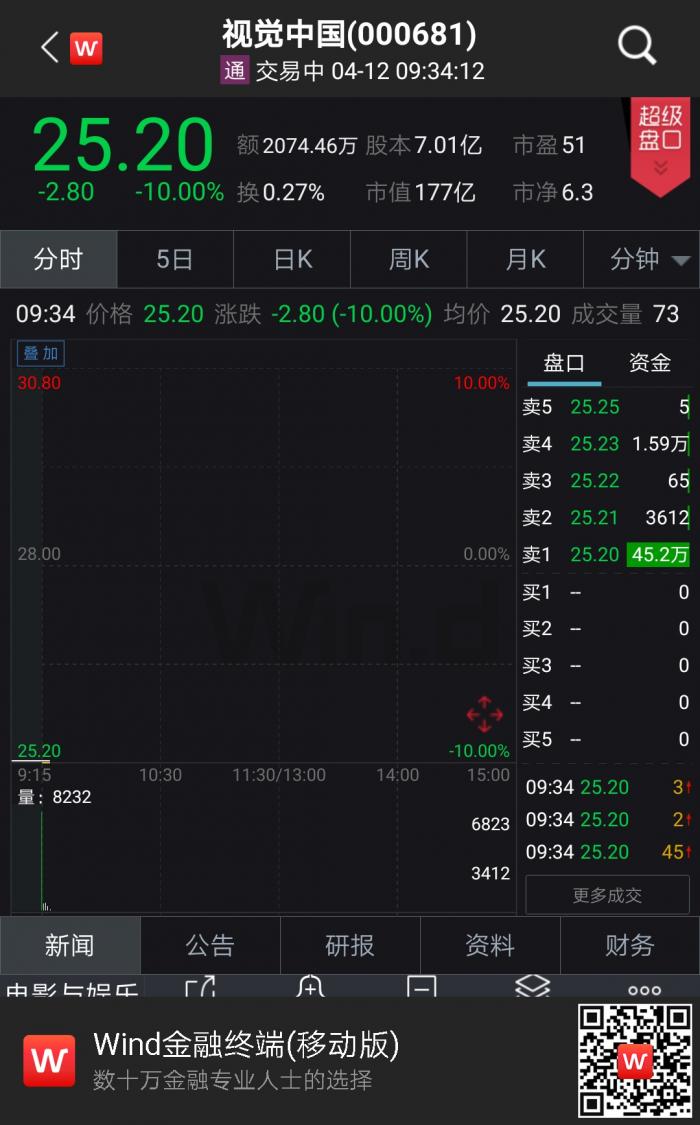The image size is (700, 1125).
Task: Select the 日K chart tab
Action: click(293, 260)
